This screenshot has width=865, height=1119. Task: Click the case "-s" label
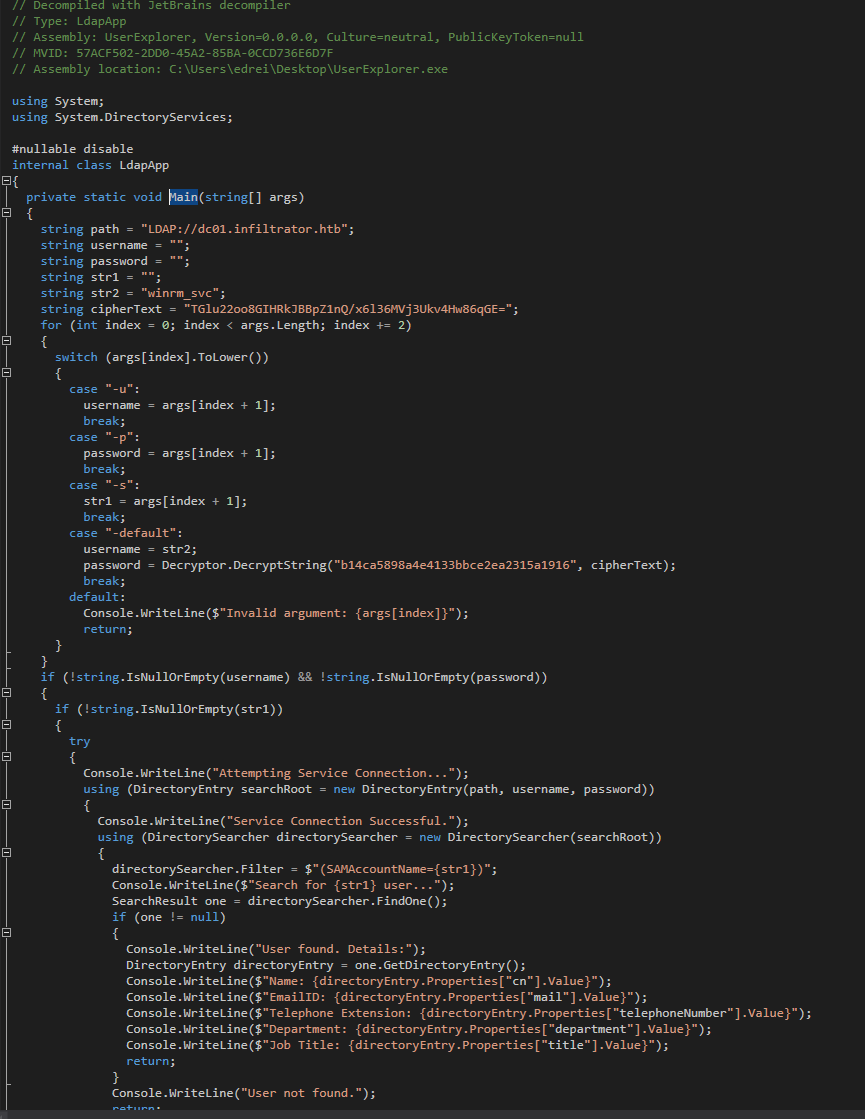point(104,485)
